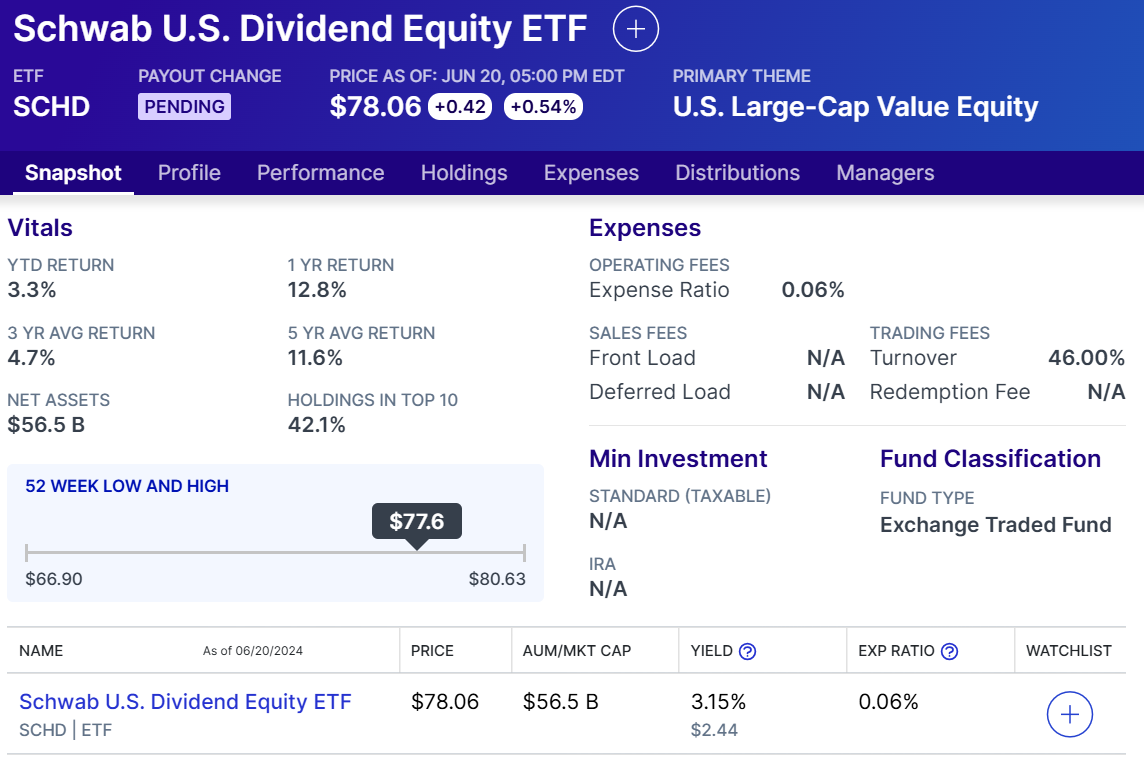
Task: View the Expenses tab
Action: pos(591,173)
